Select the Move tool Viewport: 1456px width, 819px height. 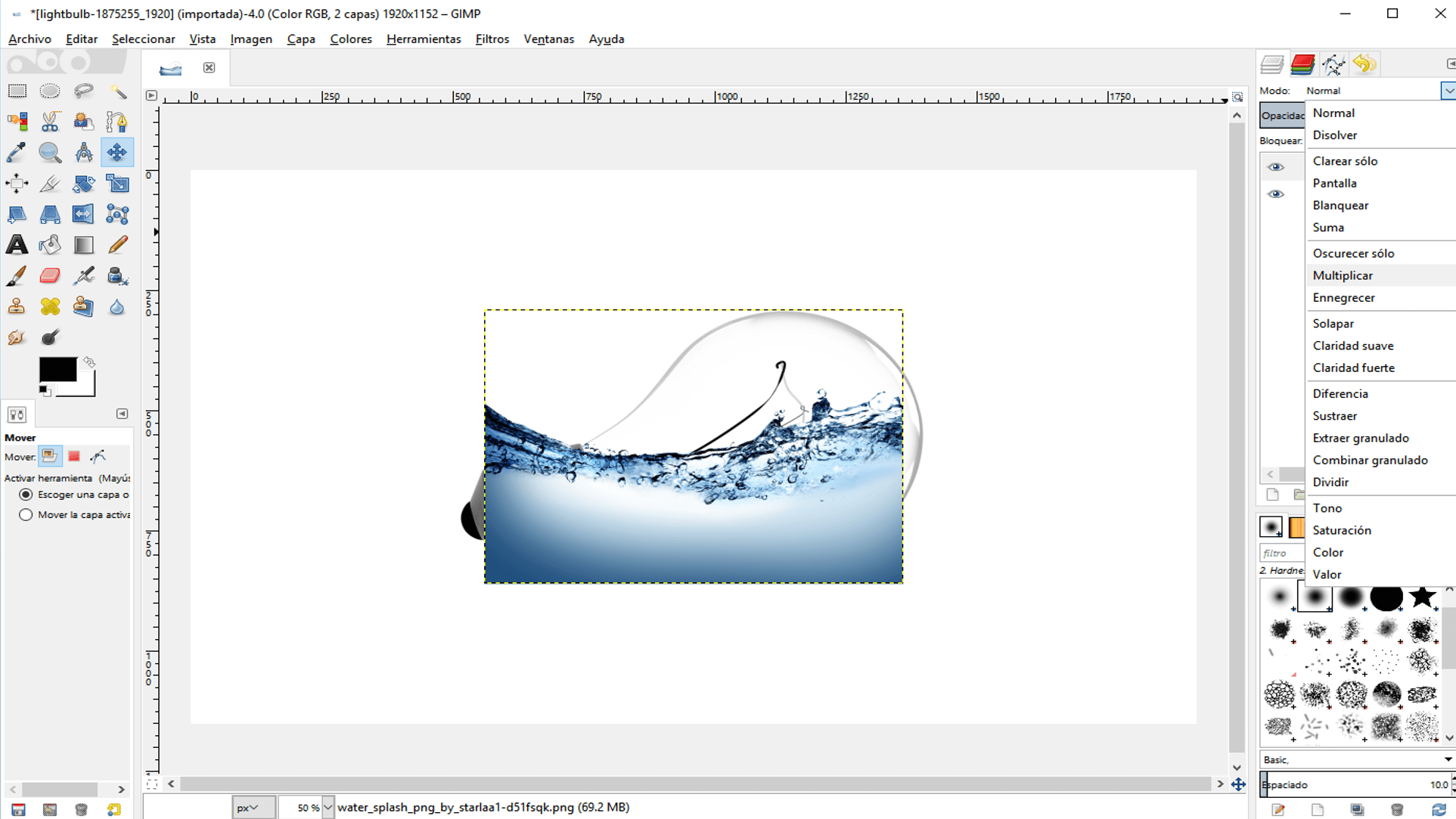coord(117,152)
